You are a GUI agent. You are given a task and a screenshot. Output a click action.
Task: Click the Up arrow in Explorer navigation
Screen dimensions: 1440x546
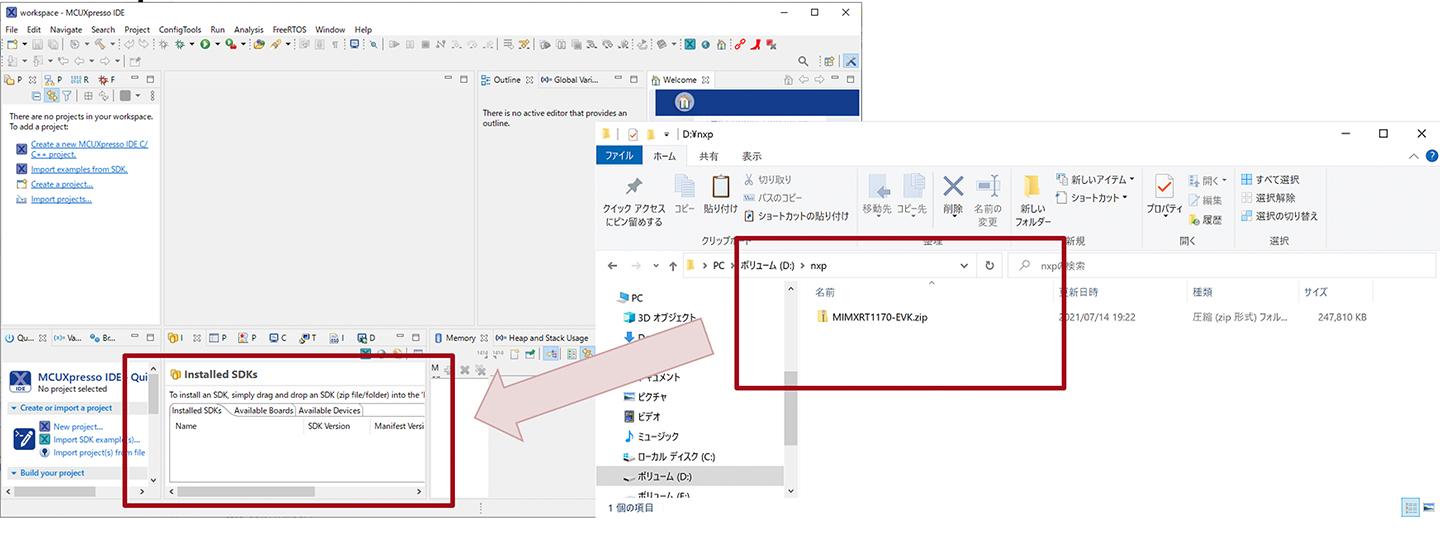point(672,266)
